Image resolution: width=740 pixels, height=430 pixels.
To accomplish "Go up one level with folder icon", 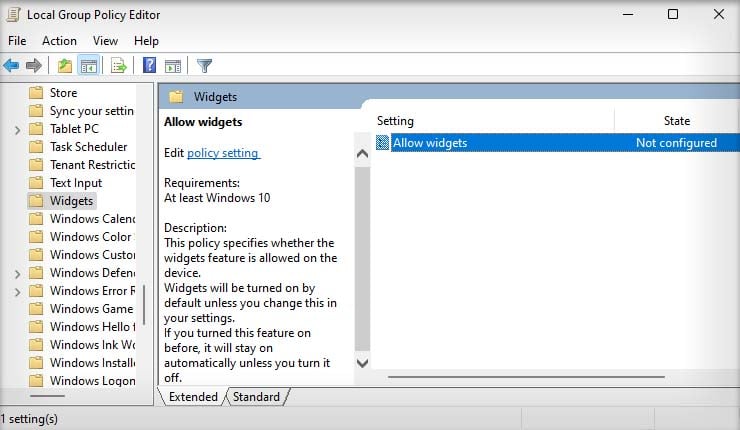I will (65, 66).
